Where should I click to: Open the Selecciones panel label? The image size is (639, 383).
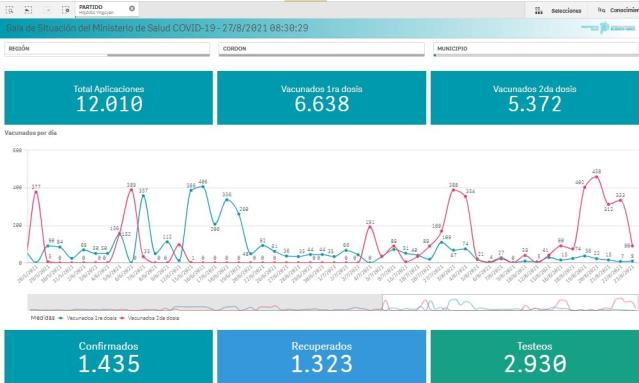tap(566, 11)
